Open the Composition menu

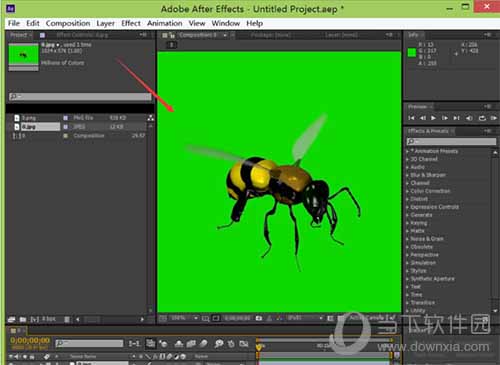pyautogui.click(x=68, y=23)
